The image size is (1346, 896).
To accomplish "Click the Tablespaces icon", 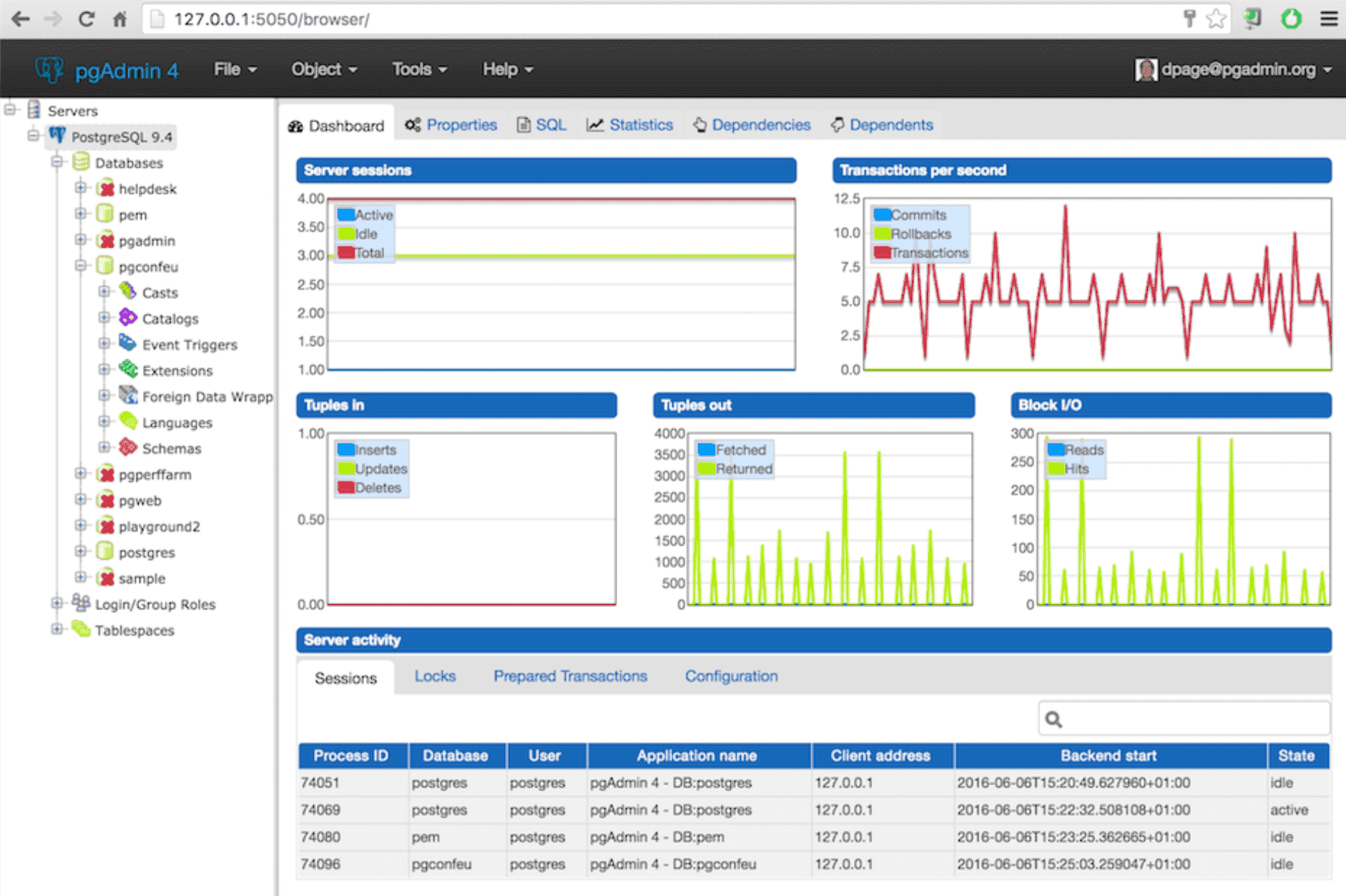I will (82, 629).
